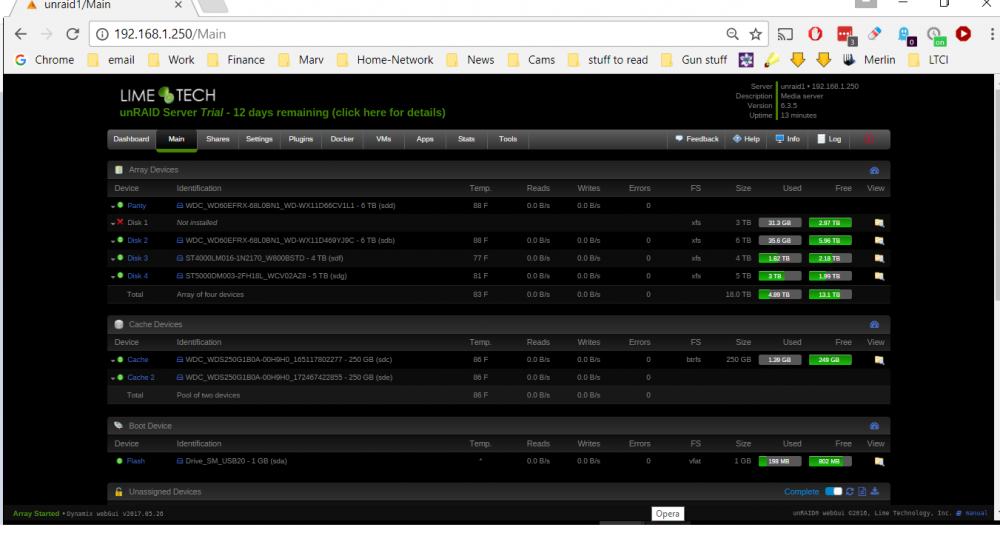This screenshot has height=533, width=1000.
Task: Open the Parity device link
Action: 136,206
